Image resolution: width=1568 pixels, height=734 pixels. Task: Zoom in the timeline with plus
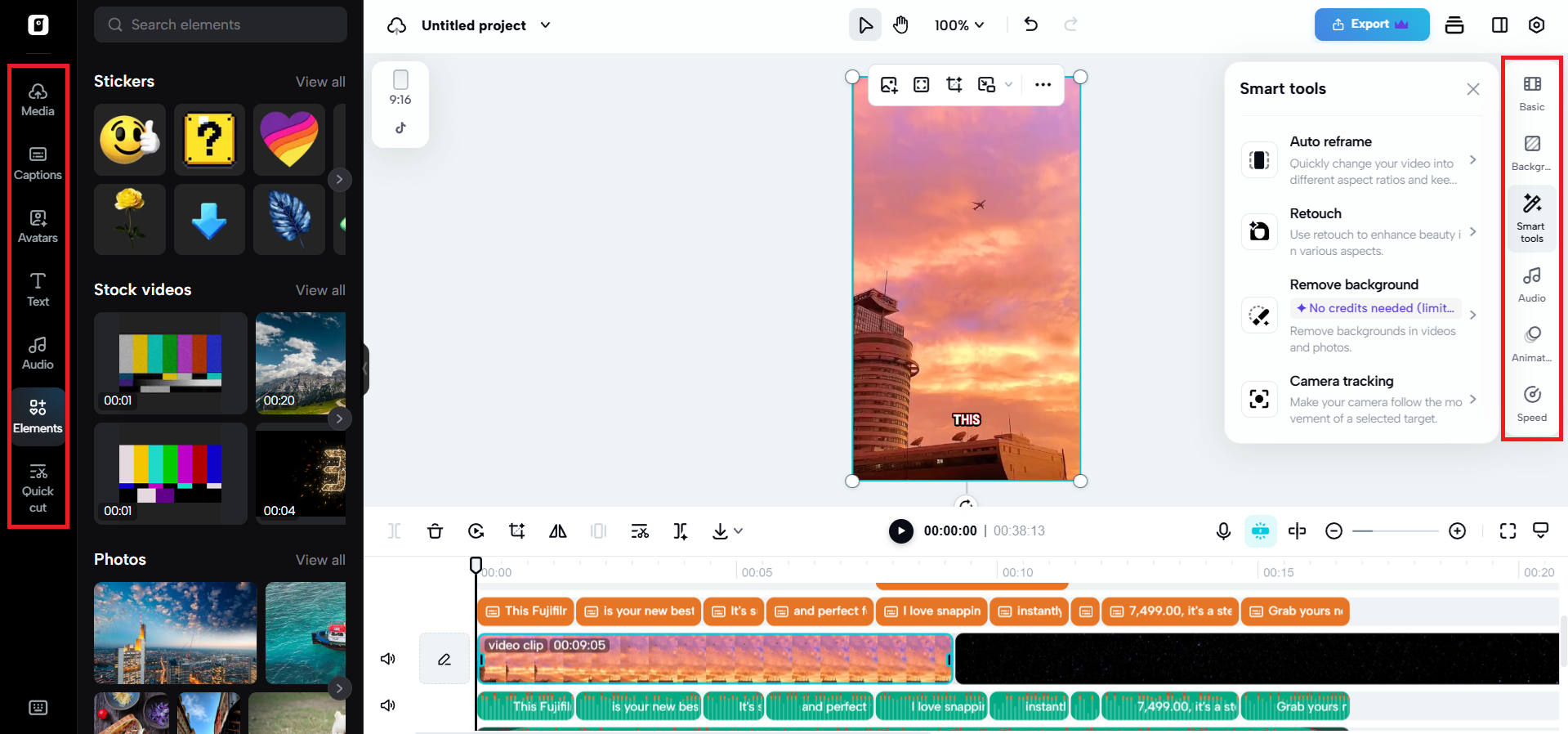(x=1457, y=531)
